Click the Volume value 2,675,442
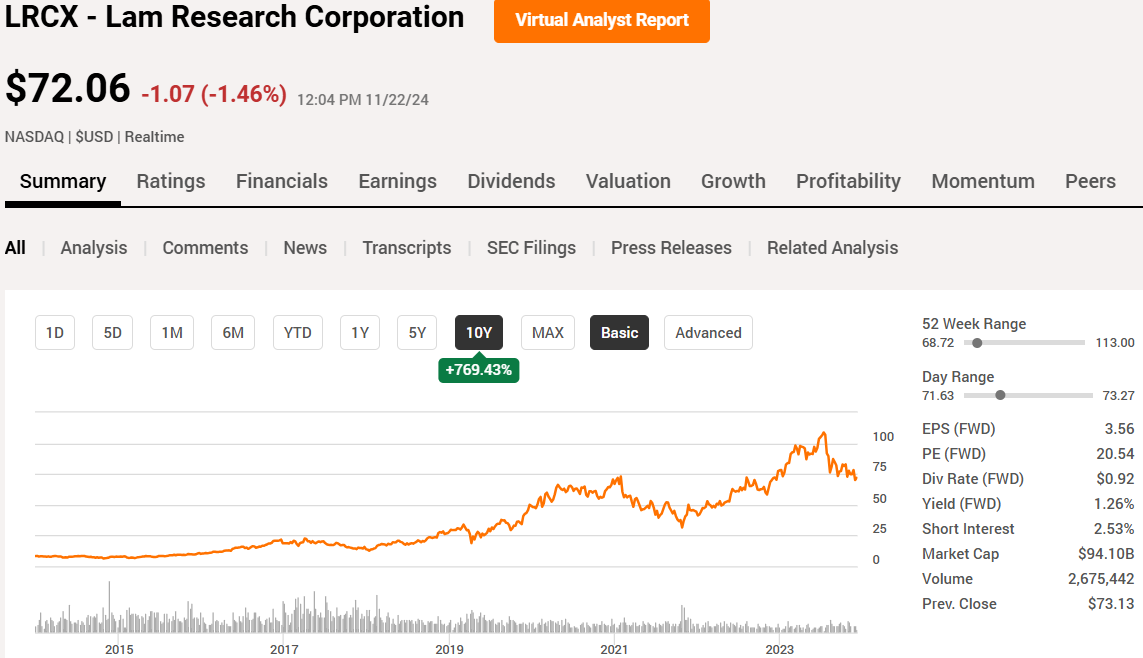Image resolution: width=1143 pixels, height=658 pixels. 1101,579
